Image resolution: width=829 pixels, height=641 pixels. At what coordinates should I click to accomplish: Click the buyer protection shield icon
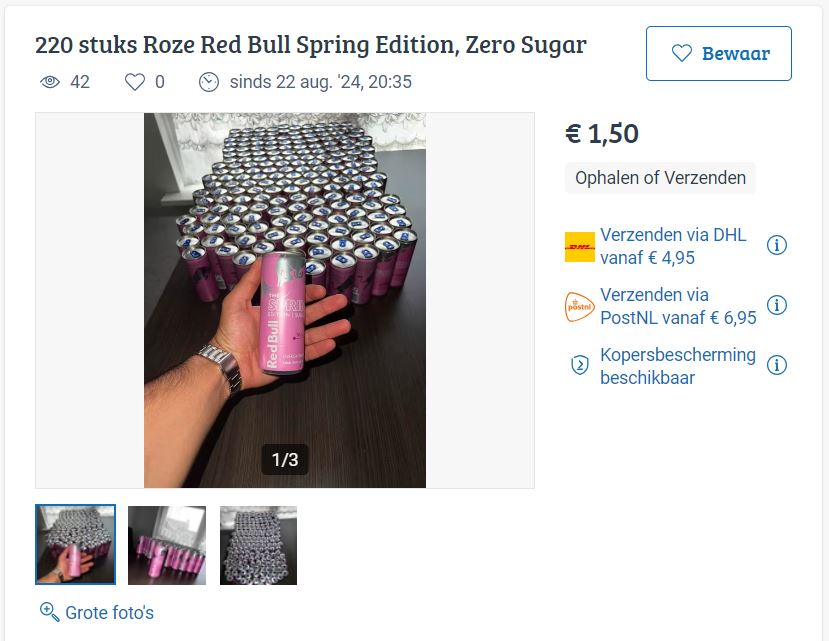pos(580,366)
